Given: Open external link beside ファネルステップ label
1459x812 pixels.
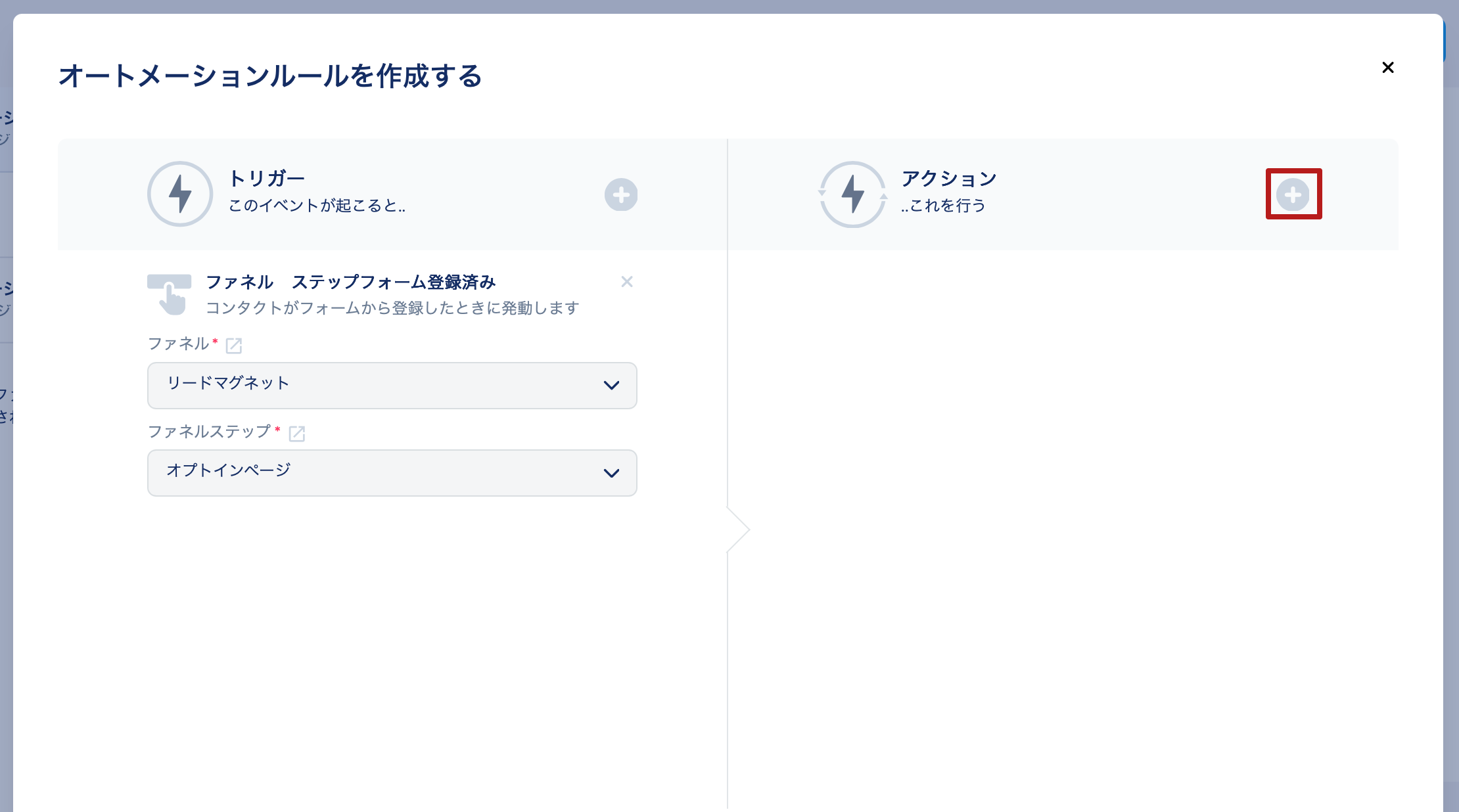Looking at the screenshot, I should (297, 433).
